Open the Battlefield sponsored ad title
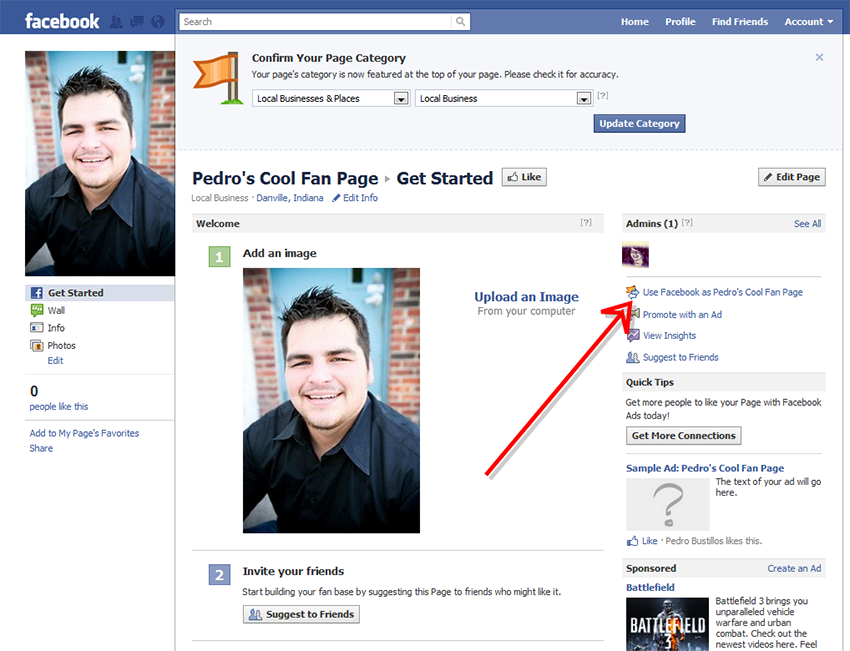The image size is (850, 651). point(650,588)
